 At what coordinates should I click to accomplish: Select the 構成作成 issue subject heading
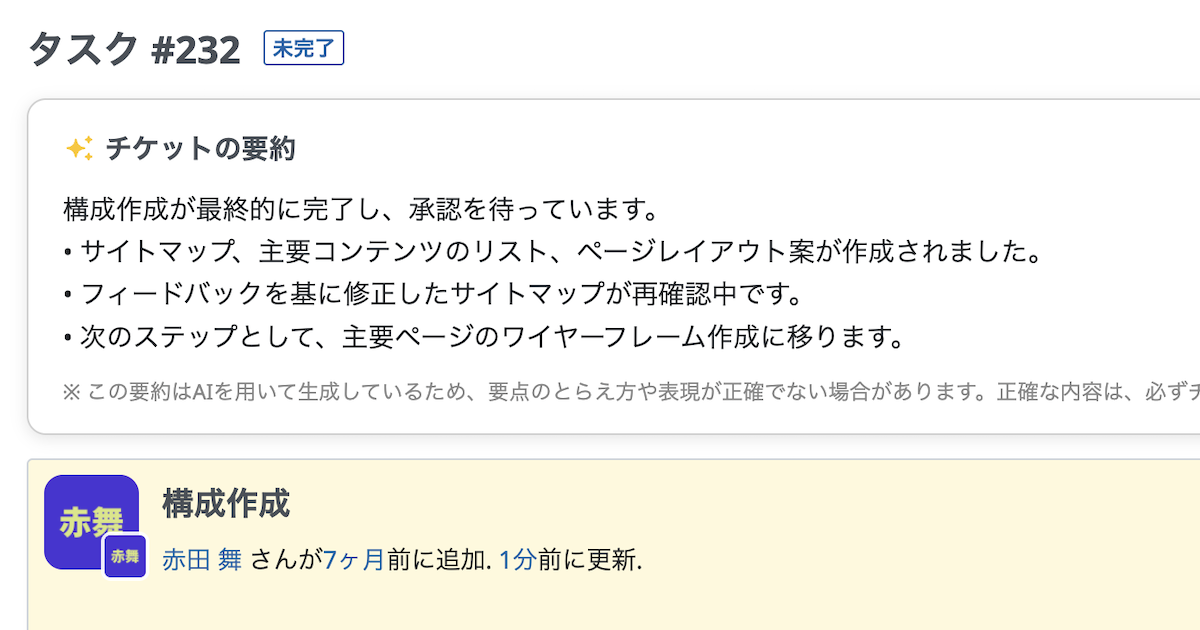pos(226,504)
